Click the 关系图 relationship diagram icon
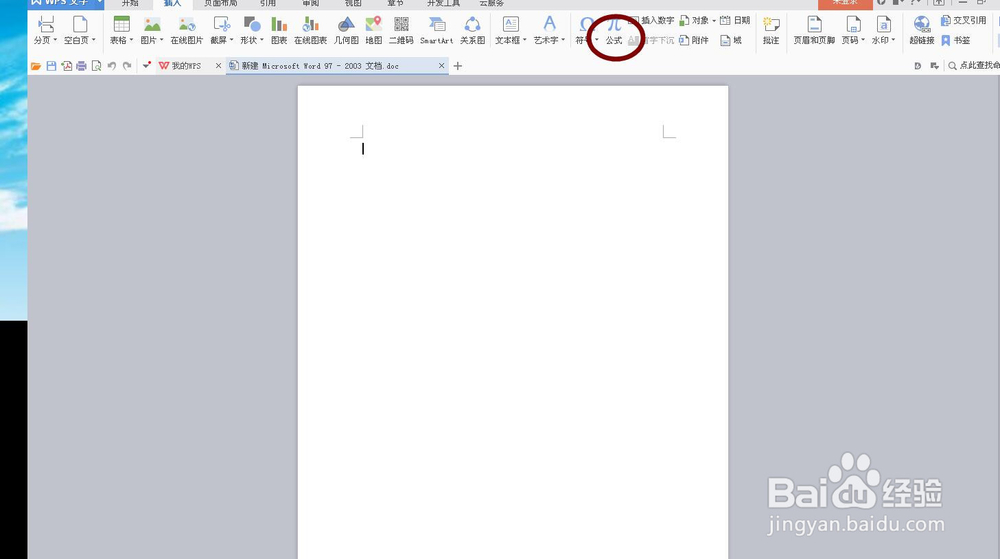The height and width of the screenshot is (559, 1000). [x=473, y=31]
